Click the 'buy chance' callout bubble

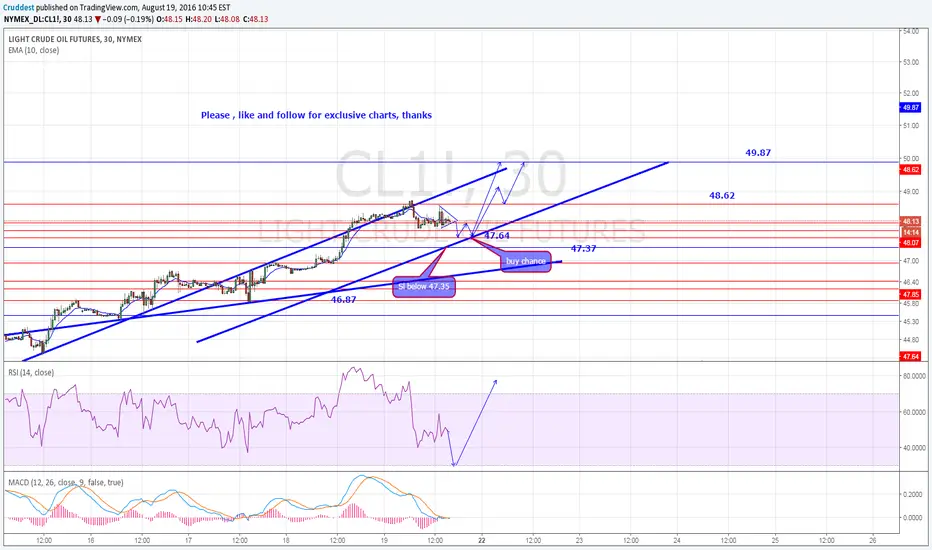[526, 261]
